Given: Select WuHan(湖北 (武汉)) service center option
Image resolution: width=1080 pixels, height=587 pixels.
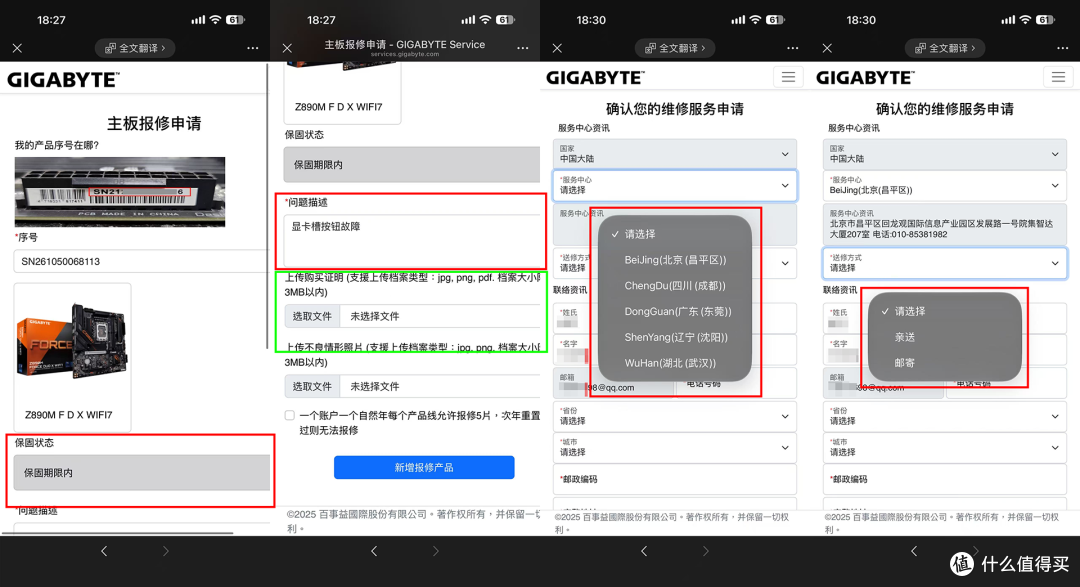Looking at the screenshot, I should pos(675,362).
